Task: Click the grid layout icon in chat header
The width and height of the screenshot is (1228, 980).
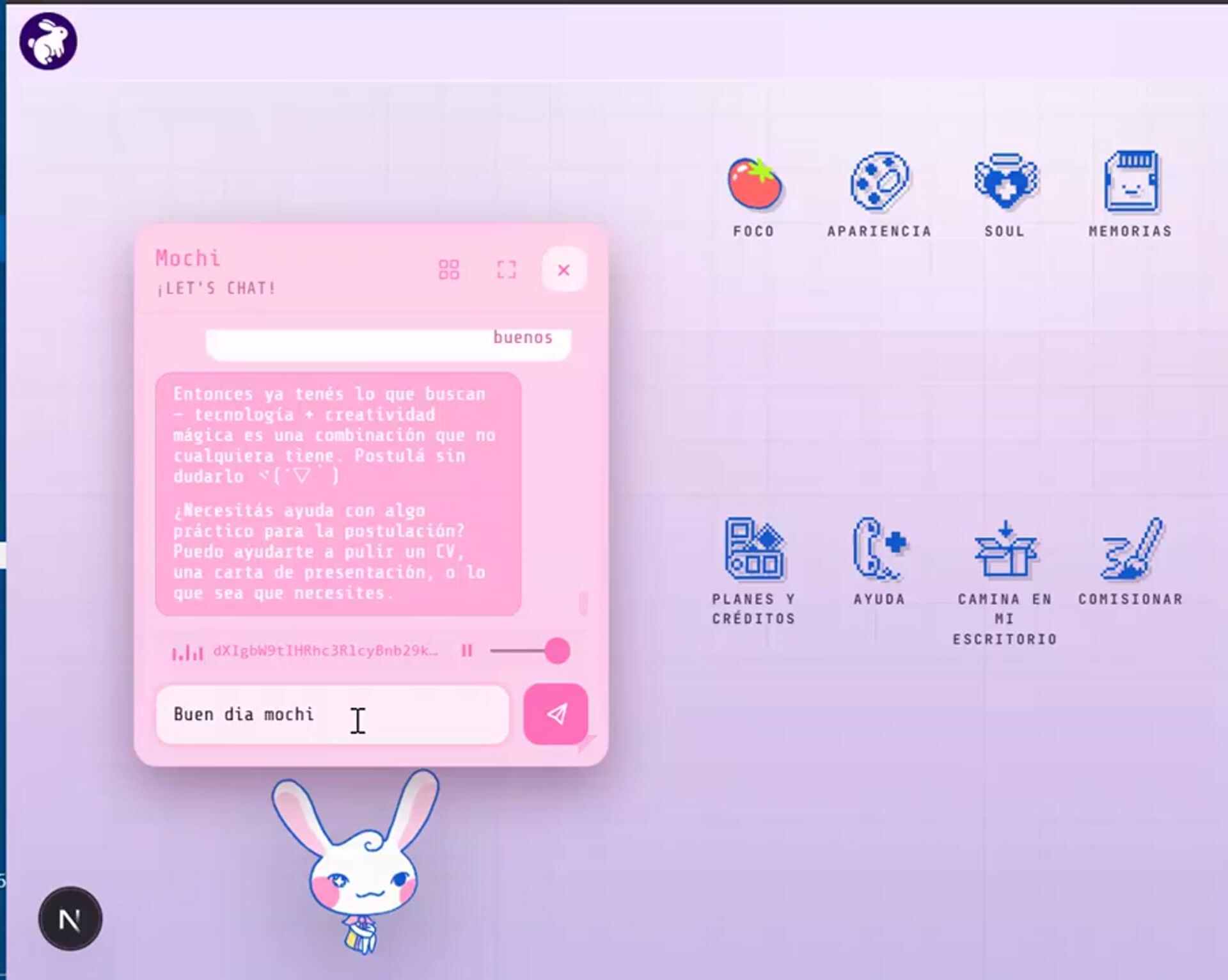Action: 449,269
